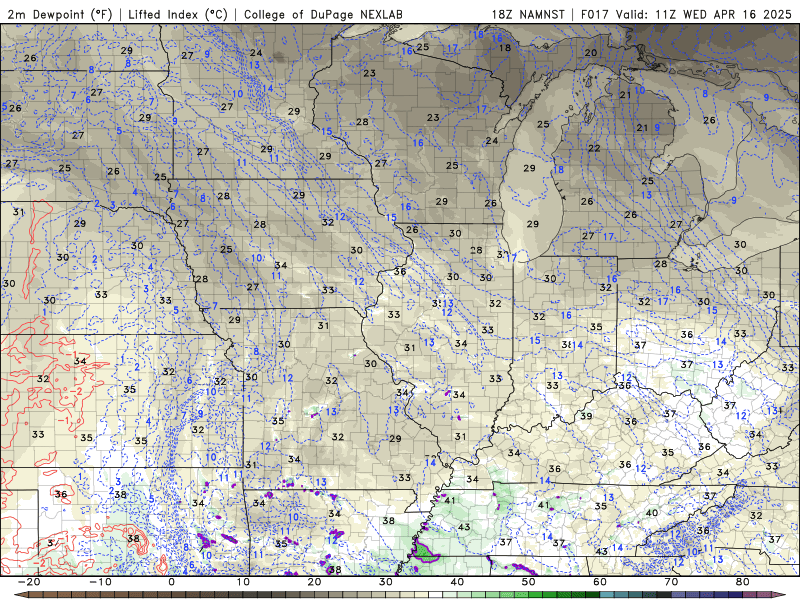Click the black '22' dewpoint value in Michigan
Screen dimensions: 800x600
594,148
